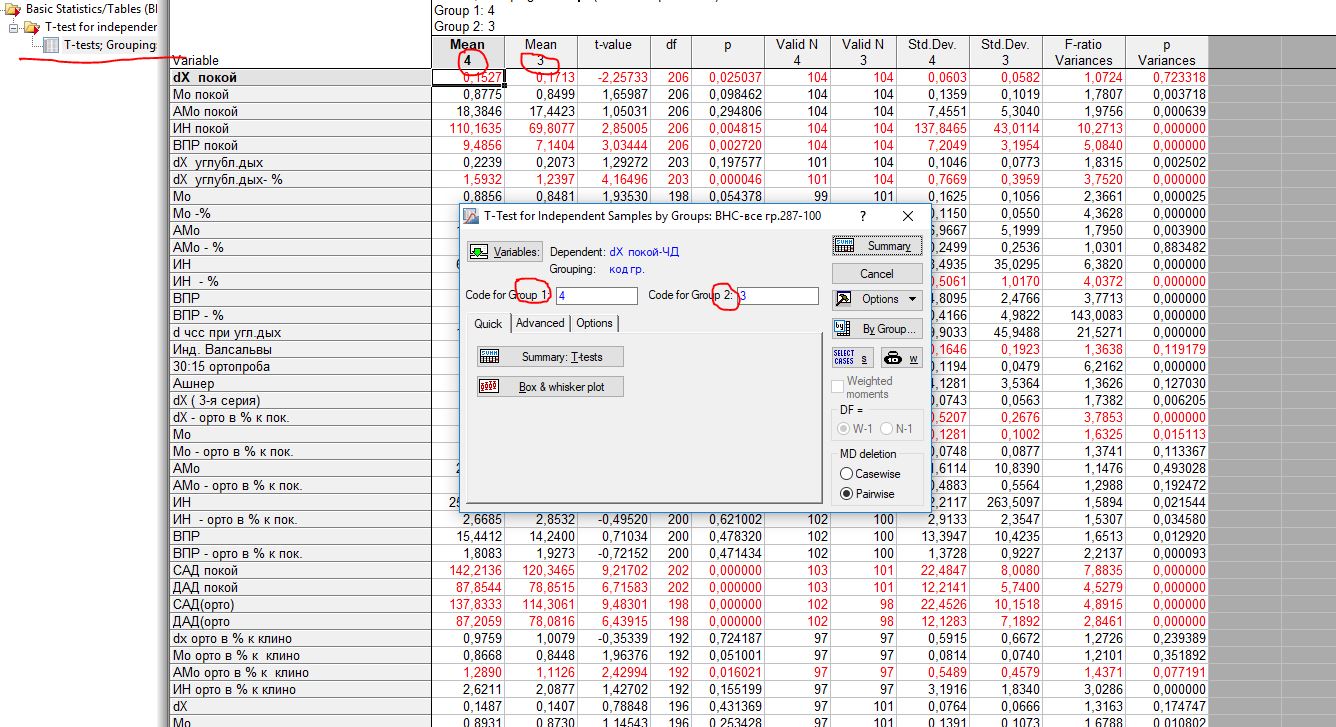Switch to the Advanced tab
The height and width of the screenshot is (727, 1336).
click(x=540, y=323)
